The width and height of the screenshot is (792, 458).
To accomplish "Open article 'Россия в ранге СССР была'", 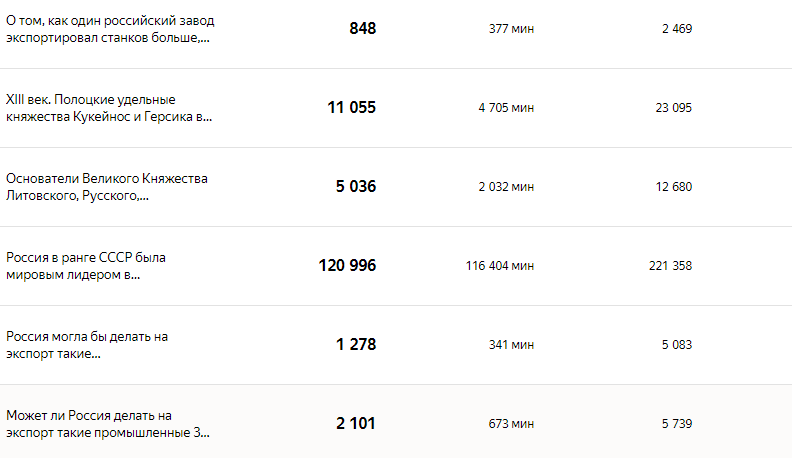I will click(86, 266).
